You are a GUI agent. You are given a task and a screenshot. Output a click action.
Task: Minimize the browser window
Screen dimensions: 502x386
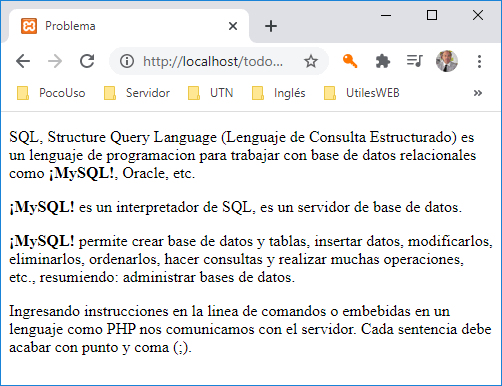(x=386, y=15)
